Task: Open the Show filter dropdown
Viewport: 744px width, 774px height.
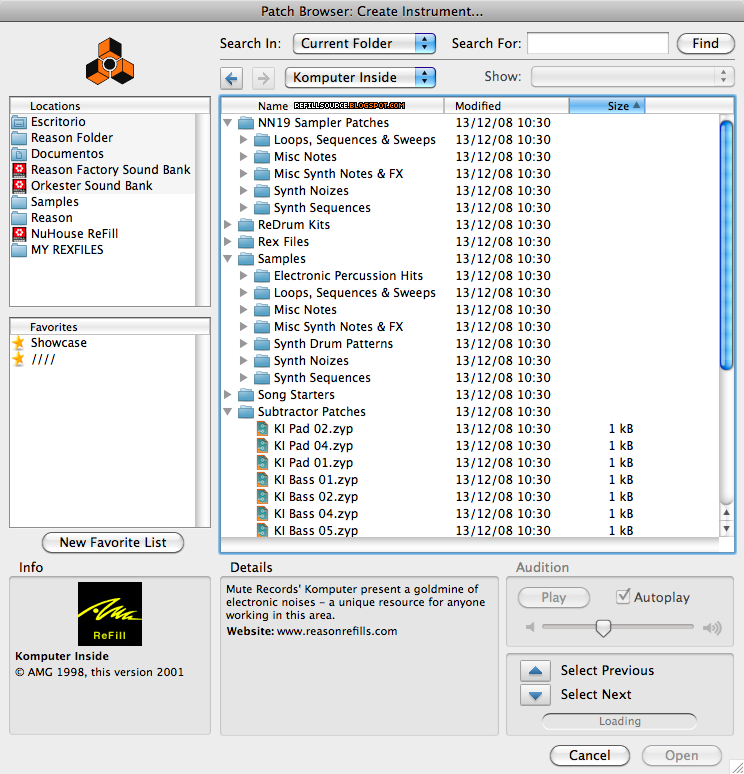Action: tap(633, 77)
